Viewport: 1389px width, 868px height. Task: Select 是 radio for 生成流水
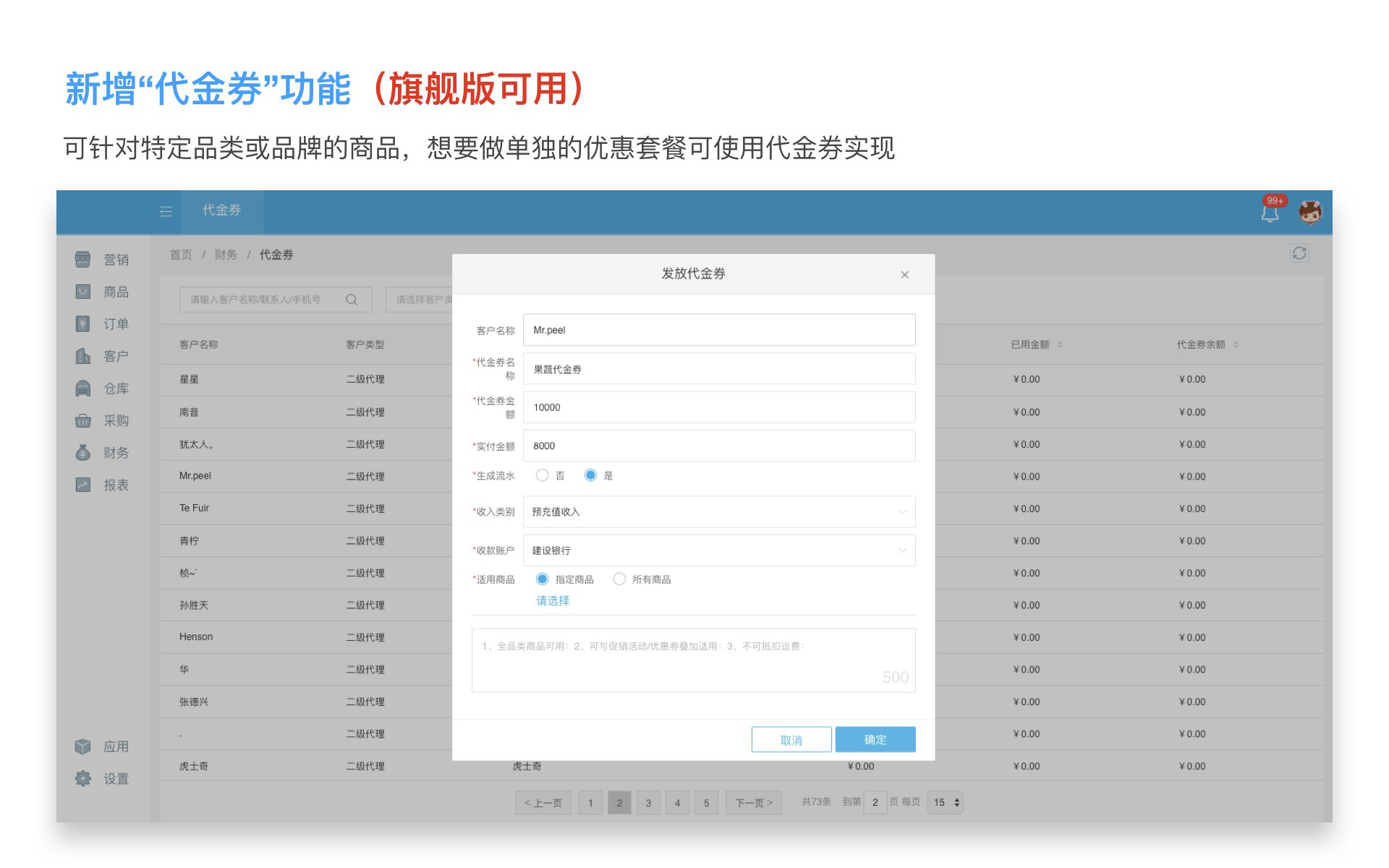tap(590, 475)
